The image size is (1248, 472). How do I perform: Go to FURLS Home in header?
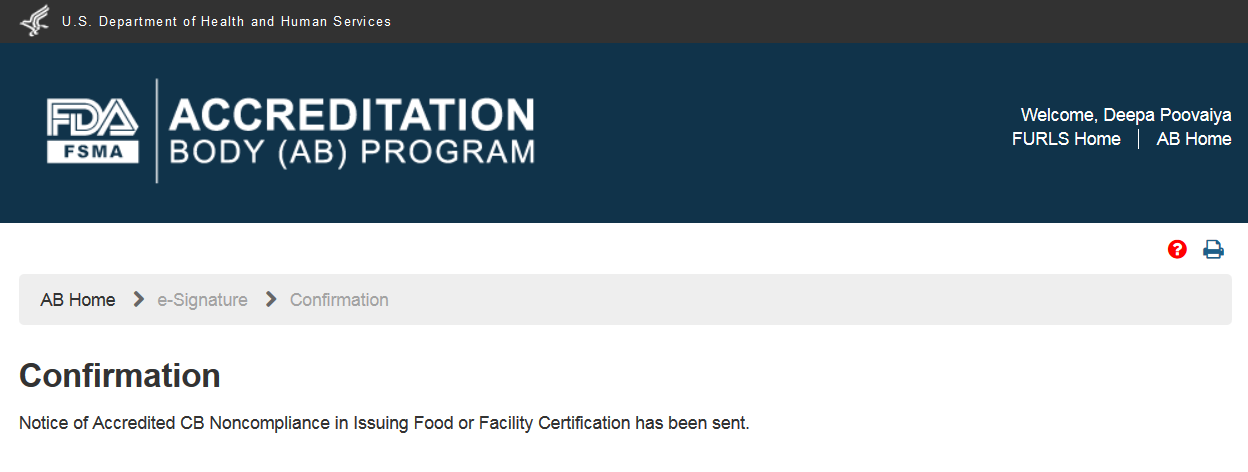point(1066,139)
